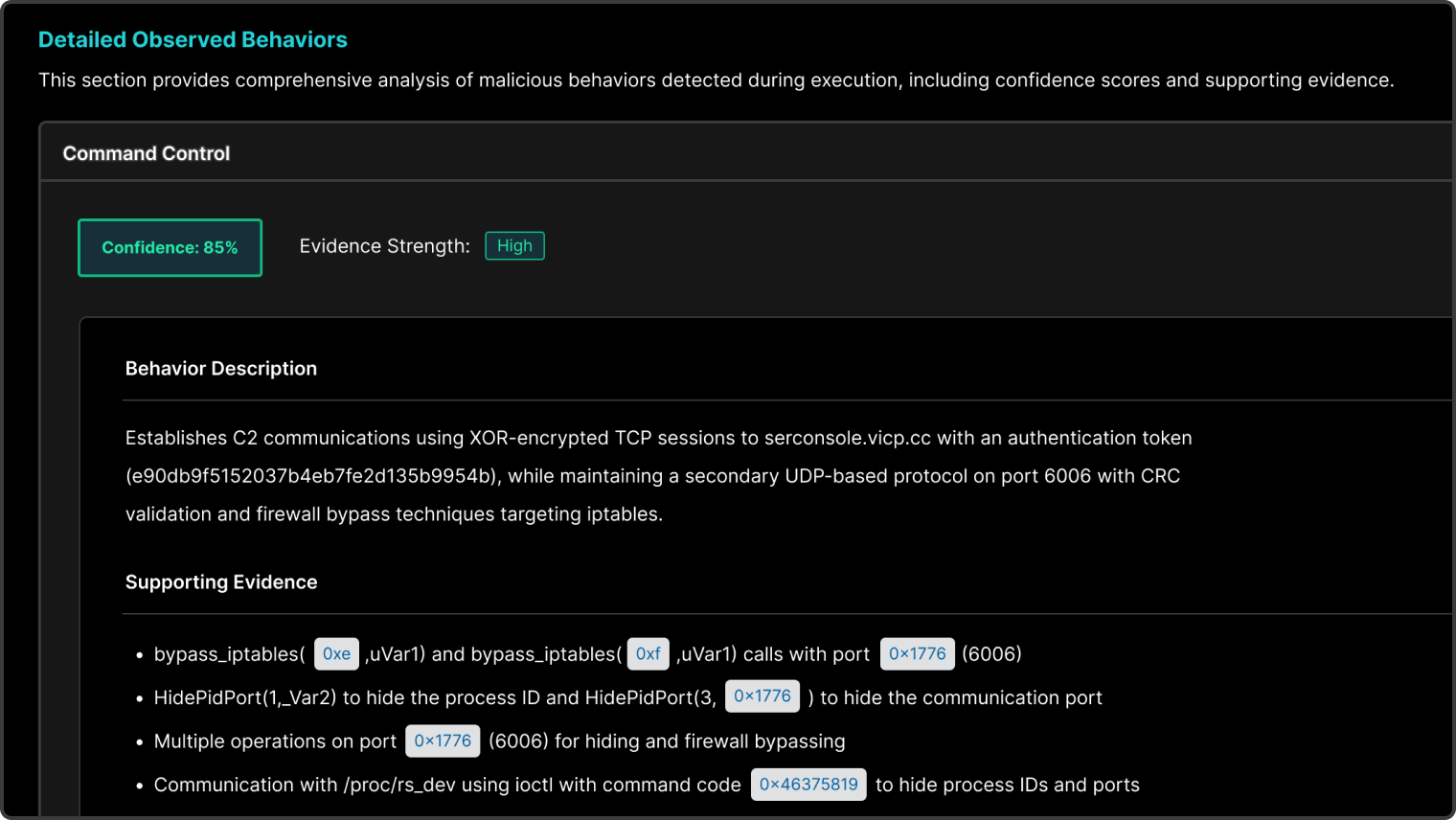Click the 'bypass_iptables(' text in first bullet
This screenshot has height=820, width=1456.
229,654
